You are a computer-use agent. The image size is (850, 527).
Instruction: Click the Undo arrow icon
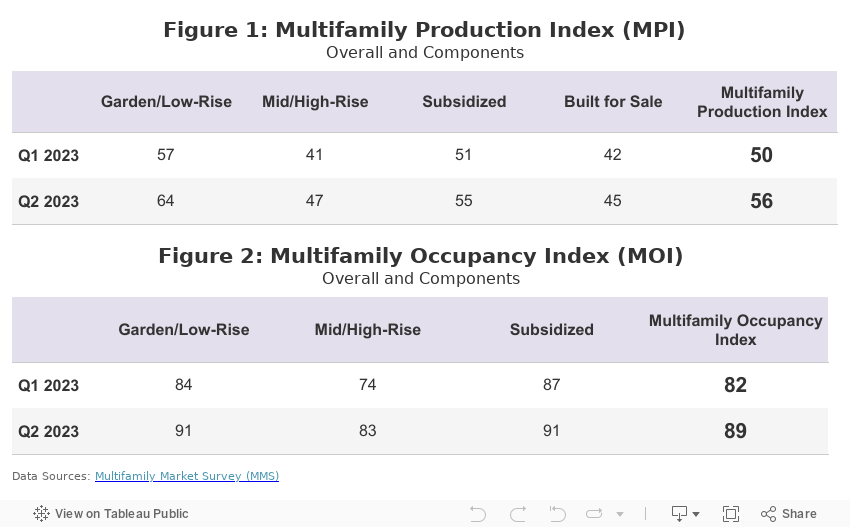tap(478, 513)
